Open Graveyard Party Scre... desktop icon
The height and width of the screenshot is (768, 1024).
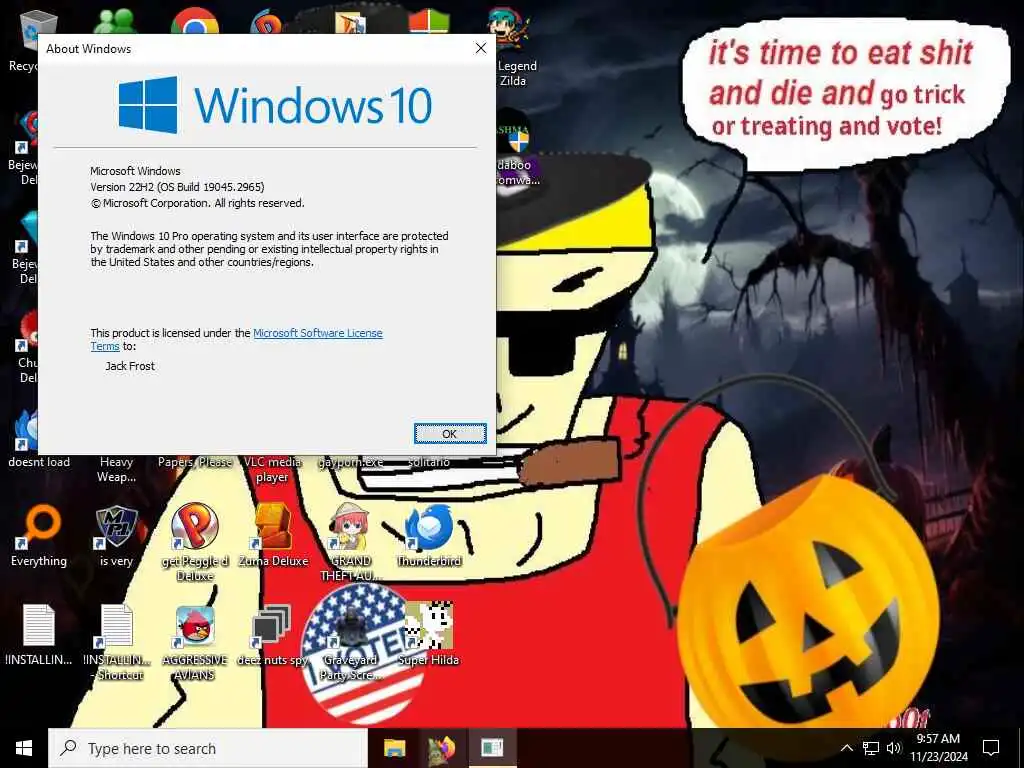pos(351,641)
